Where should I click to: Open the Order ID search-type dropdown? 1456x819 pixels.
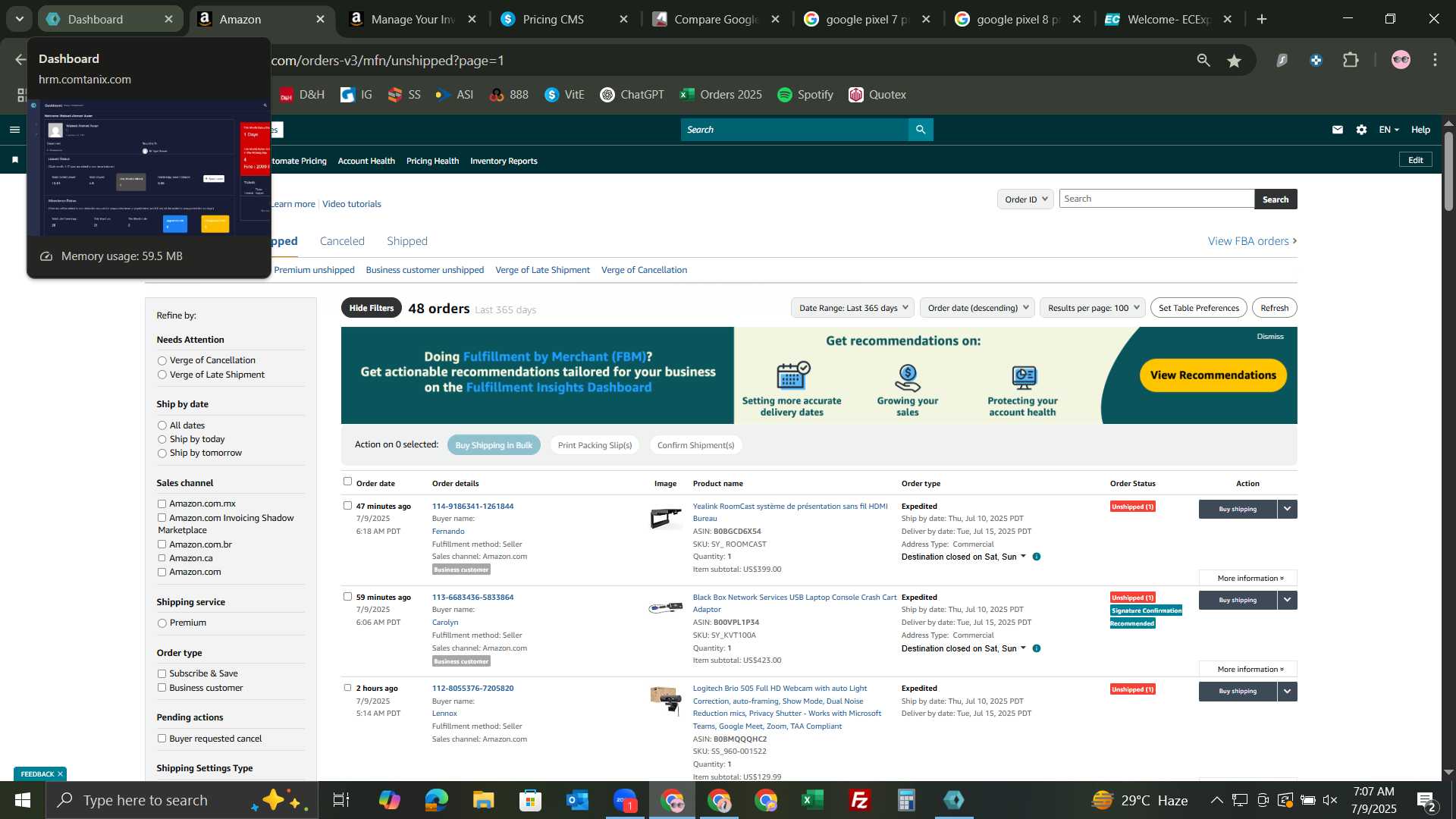click(1025, 199)
